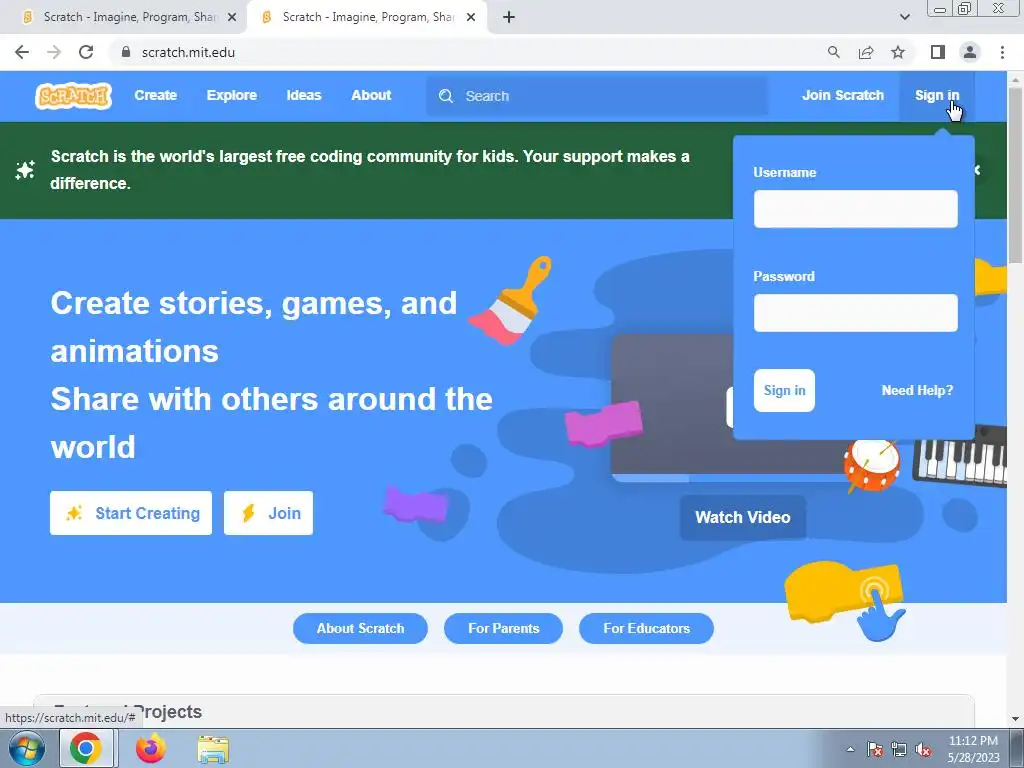Open the About menu item
1024x768 pixels.
(371, 95)
